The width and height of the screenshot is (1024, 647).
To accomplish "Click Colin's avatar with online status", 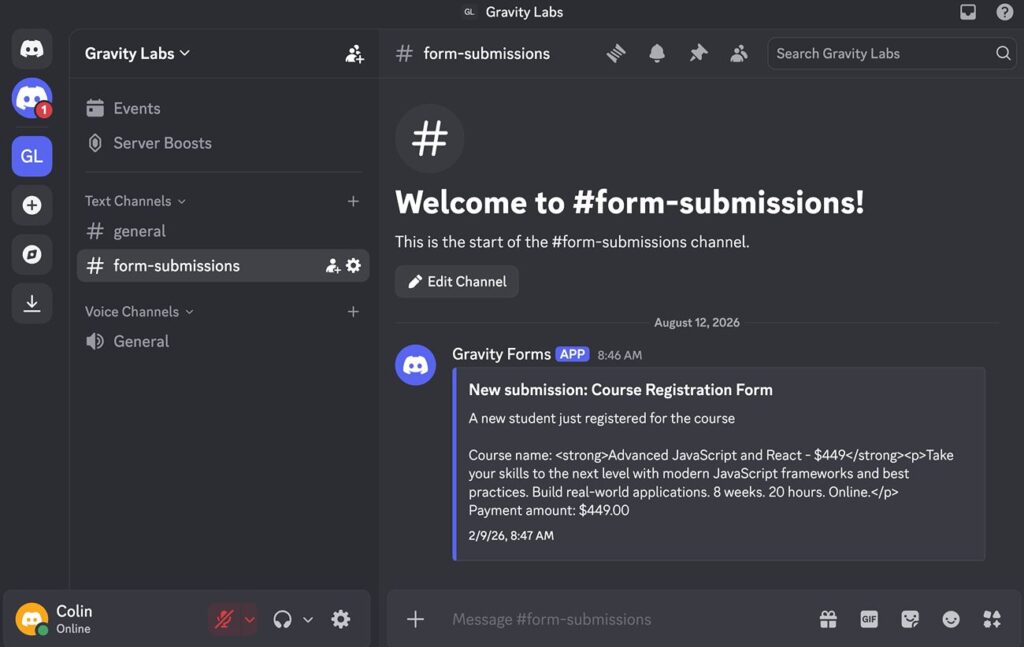I will click(31, 619).
